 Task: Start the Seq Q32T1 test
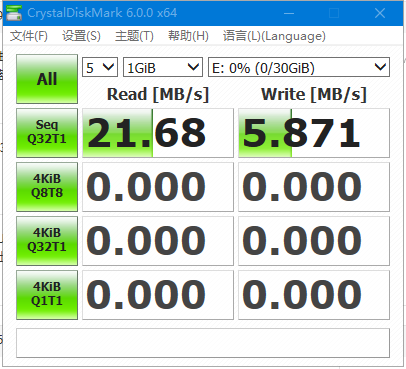click(x=47, y=133)
